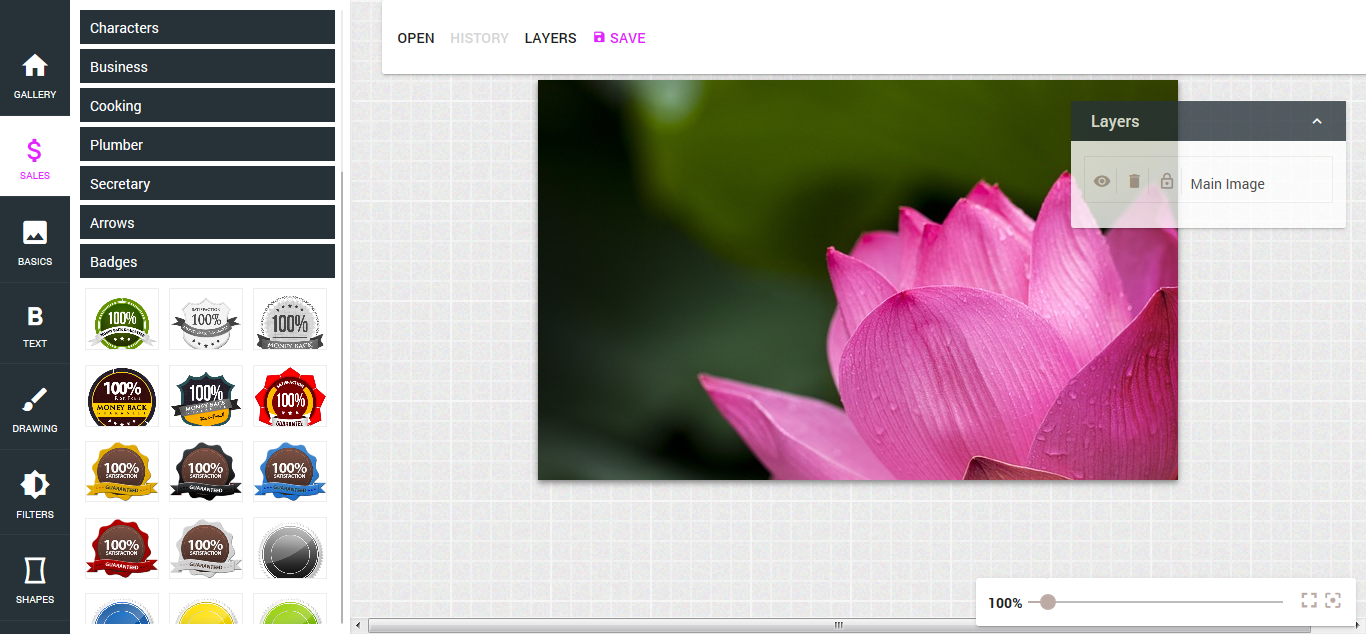The image size is (1366, 634).
Task: Pick the blue 100% Satisfaction badge
Action: (290, 472)
